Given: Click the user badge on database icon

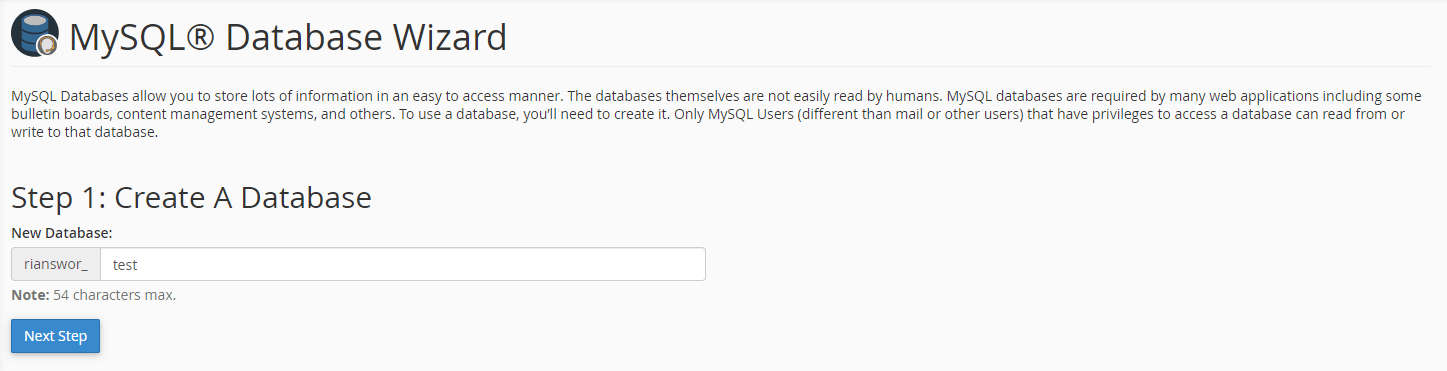Looking at the screenshot, I should 47,46.
